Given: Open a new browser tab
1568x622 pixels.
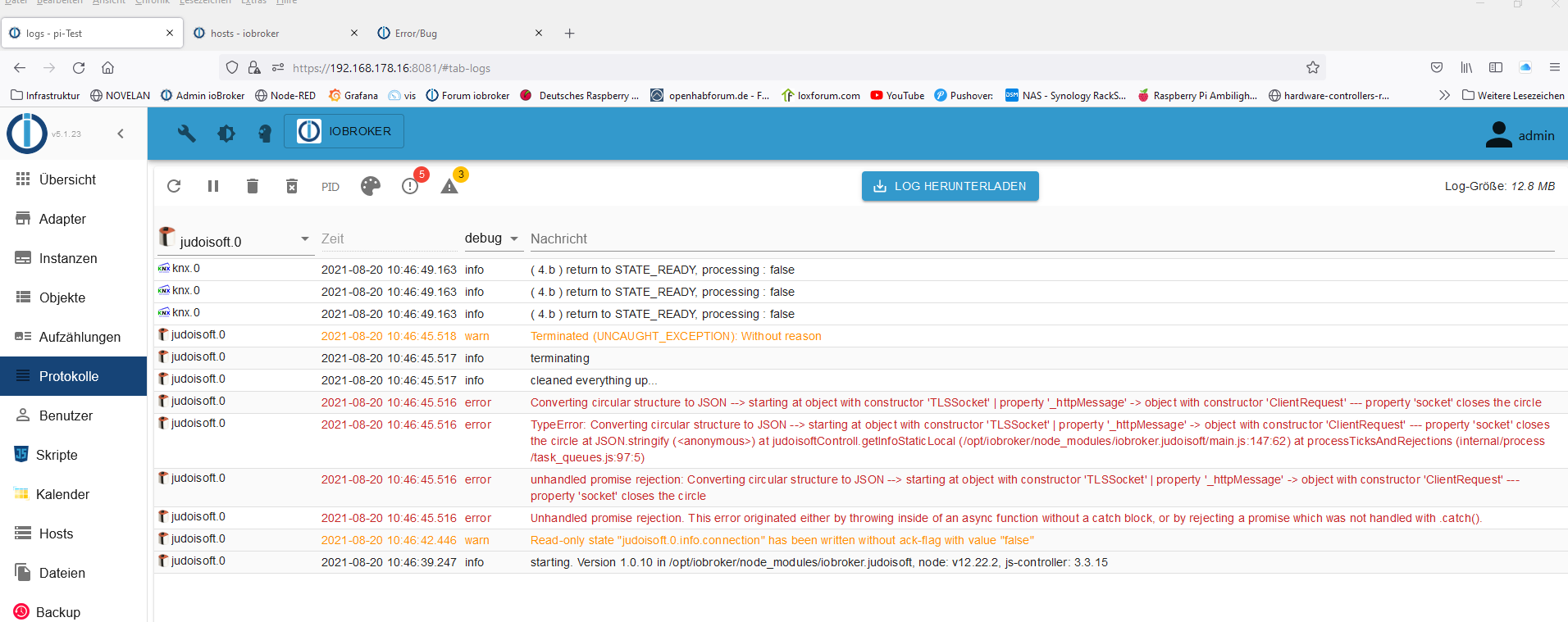Looking at the screenshot, I should pyautogui.click(x=570, y=34).
